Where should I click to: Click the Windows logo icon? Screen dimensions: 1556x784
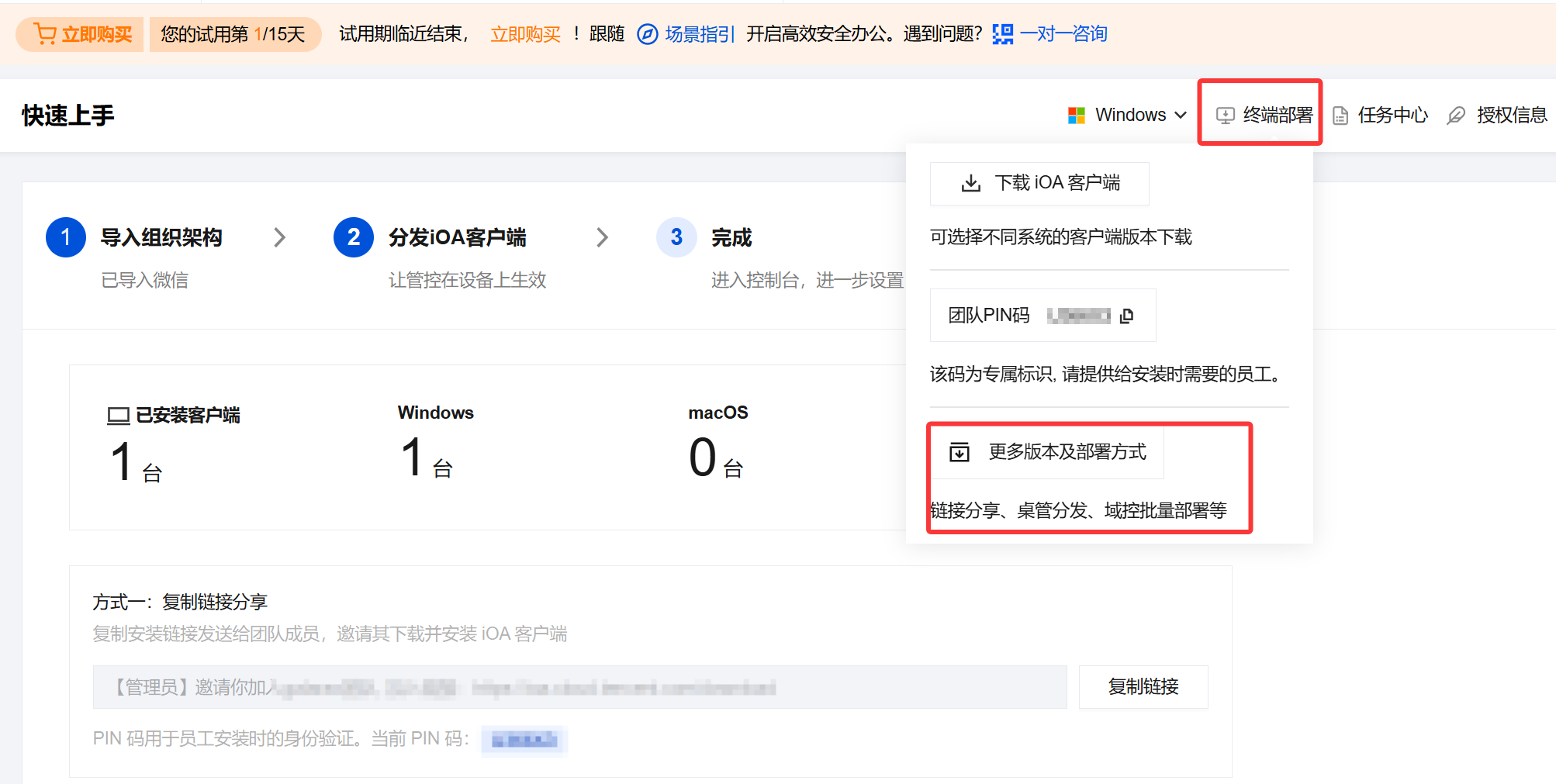click(x=1077, y=116)
